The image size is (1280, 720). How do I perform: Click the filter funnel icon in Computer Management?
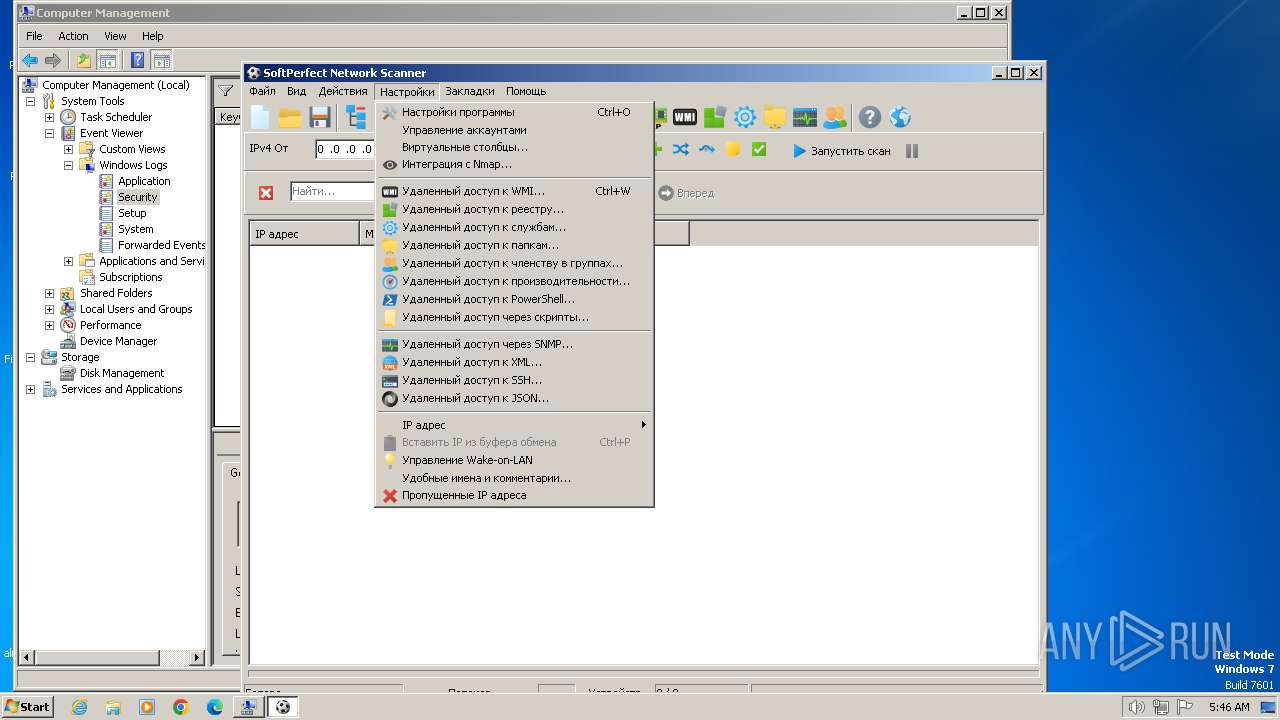click(226, 91)
